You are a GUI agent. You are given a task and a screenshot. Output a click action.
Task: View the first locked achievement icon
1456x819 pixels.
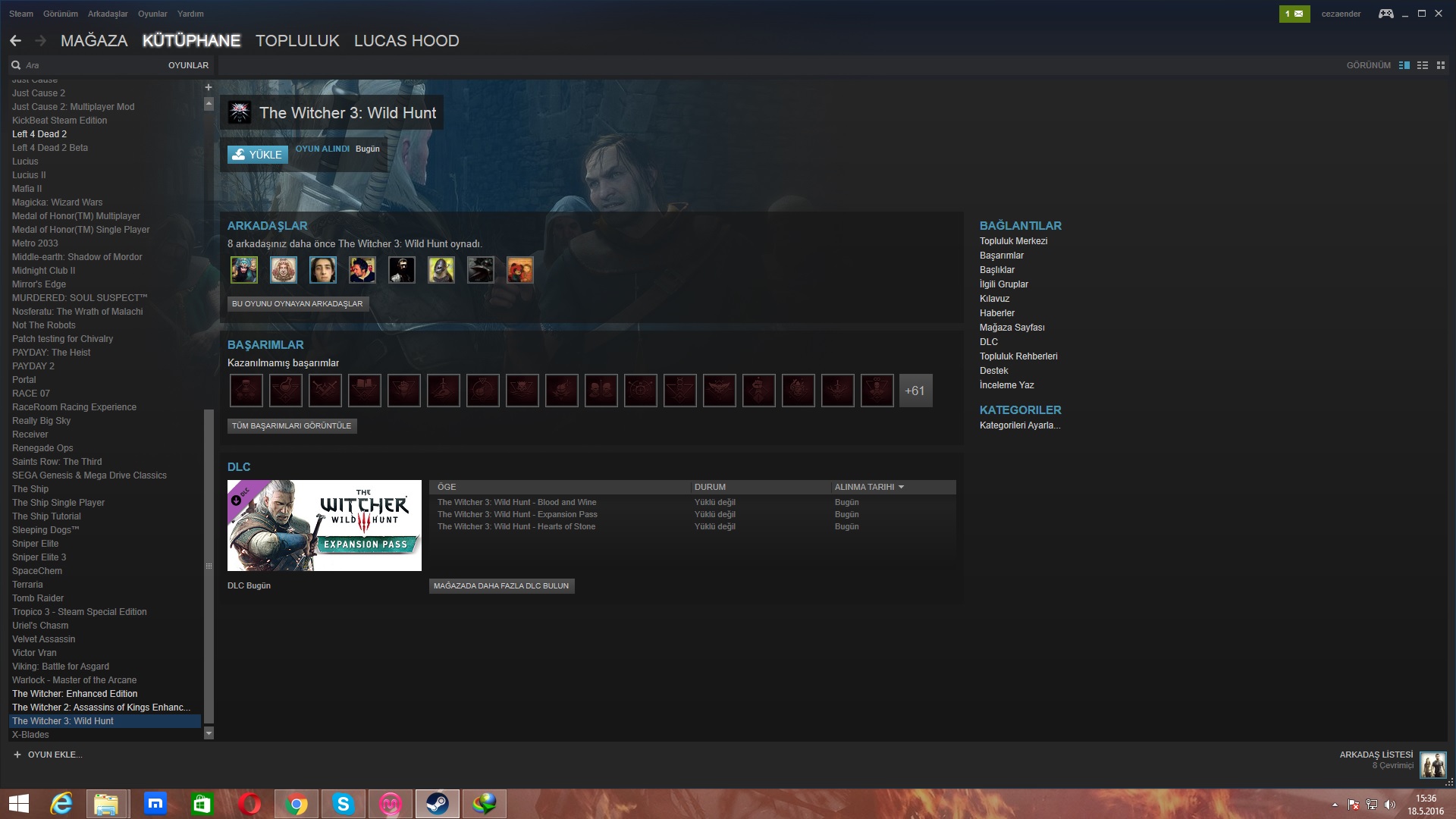pyautogui.click(x=246, y=391)
